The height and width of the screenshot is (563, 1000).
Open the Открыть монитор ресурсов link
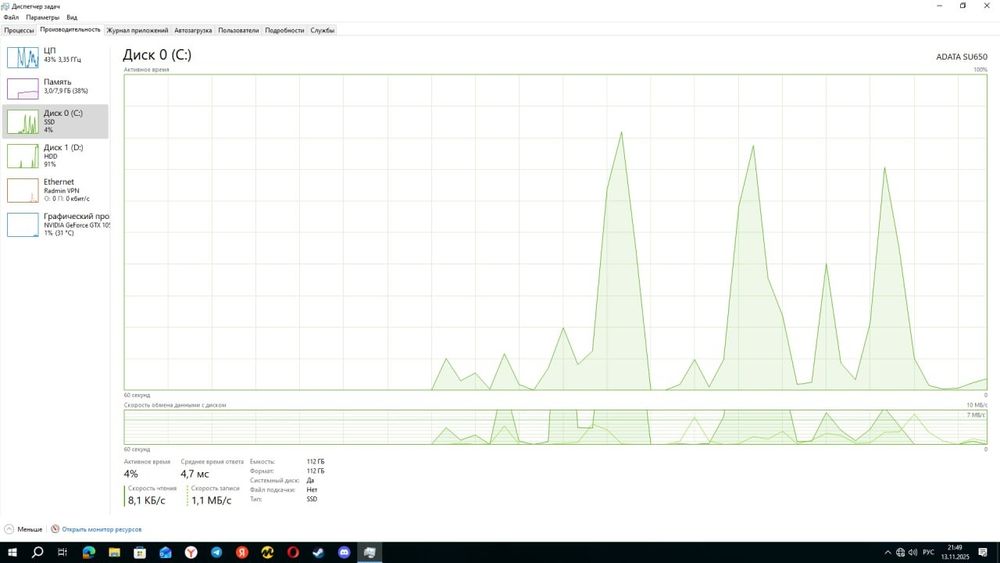96,529
